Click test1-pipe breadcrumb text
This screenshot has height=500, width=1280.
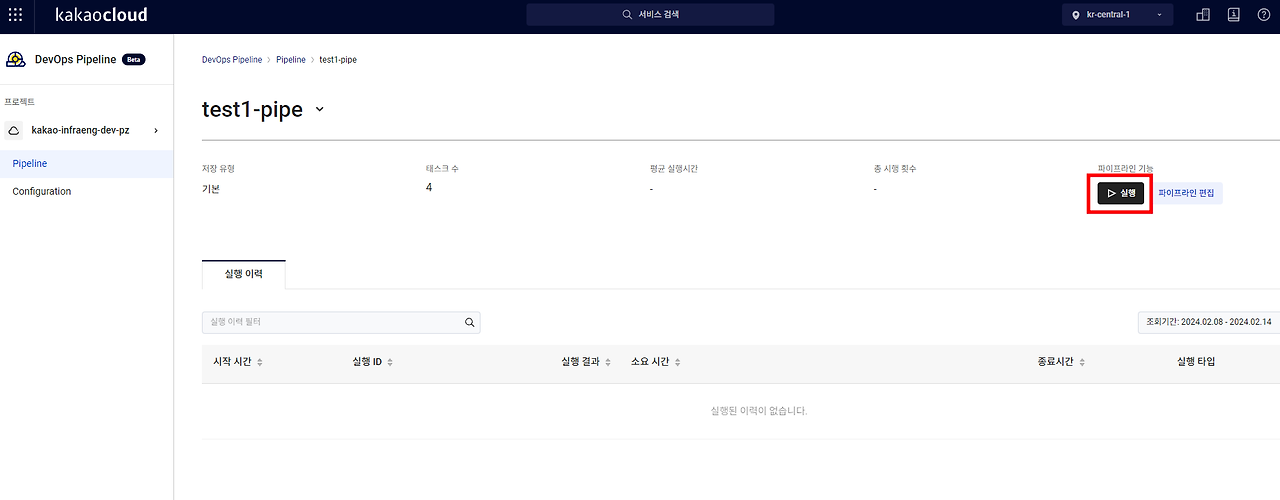(338, 60)
